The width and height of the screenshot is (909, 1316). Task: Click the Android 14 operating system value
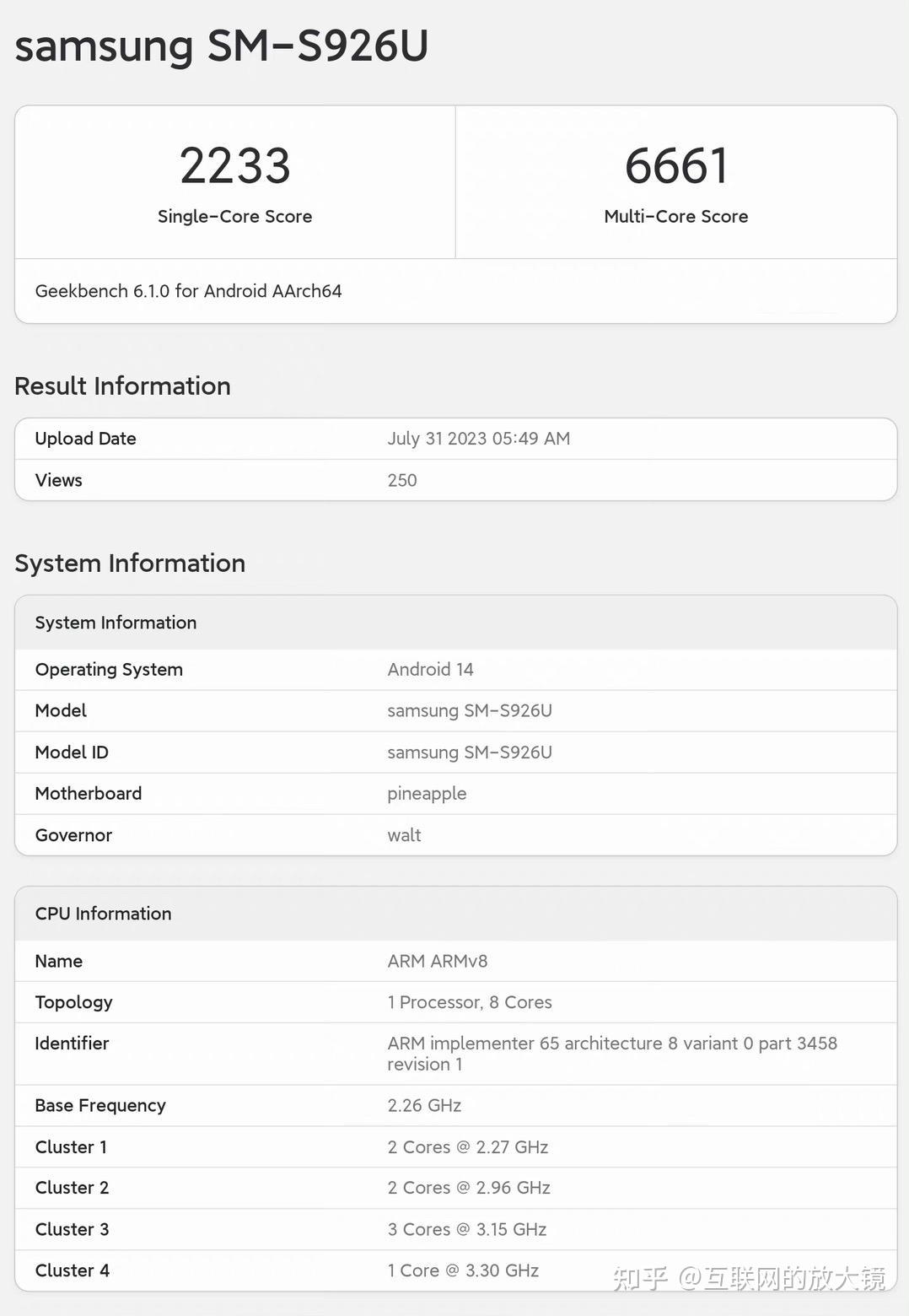tap(430, 669)
